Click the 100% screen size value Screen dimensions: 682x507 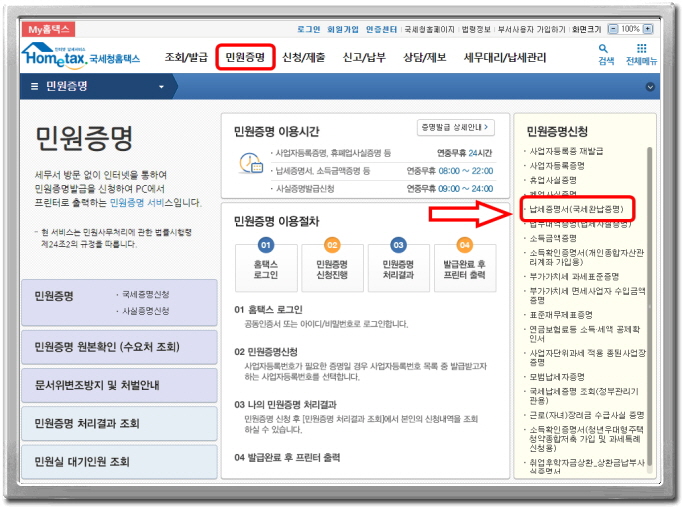(x=630, y=29)
